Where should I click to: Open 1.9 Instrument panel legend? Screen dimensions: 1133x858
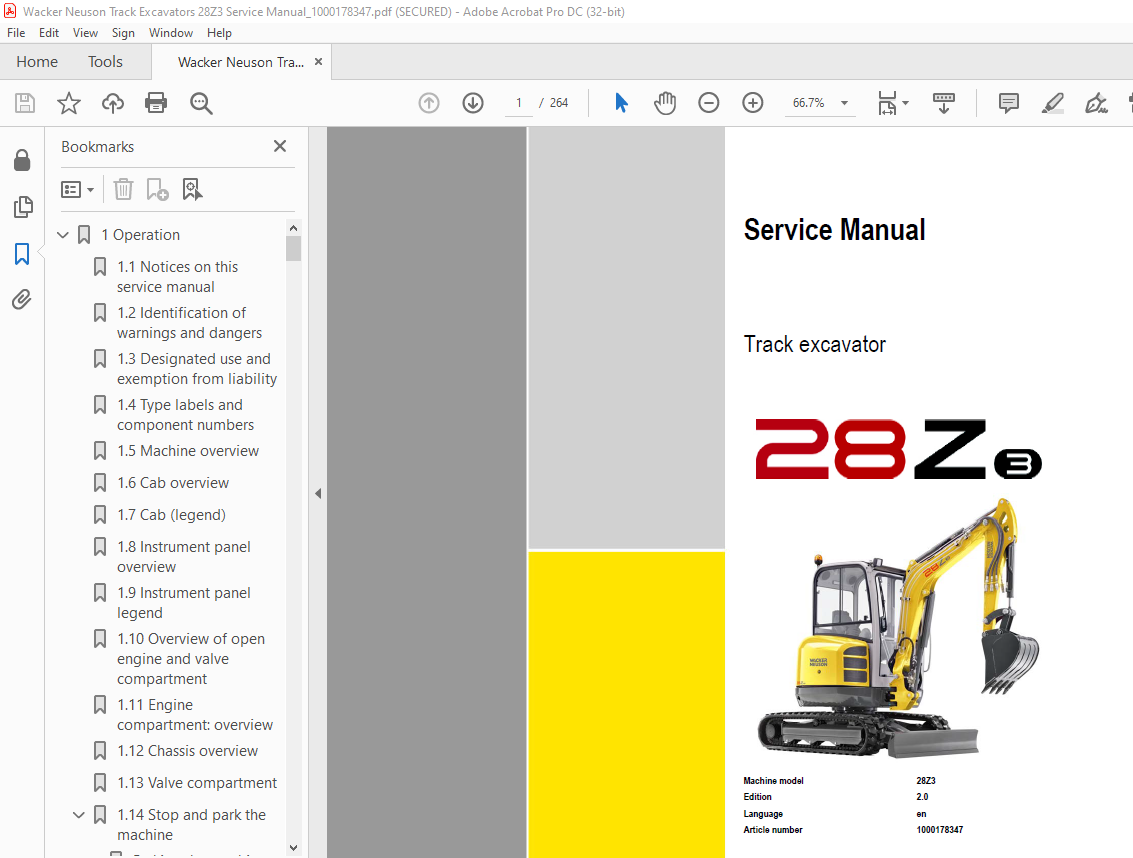[184, 603]
